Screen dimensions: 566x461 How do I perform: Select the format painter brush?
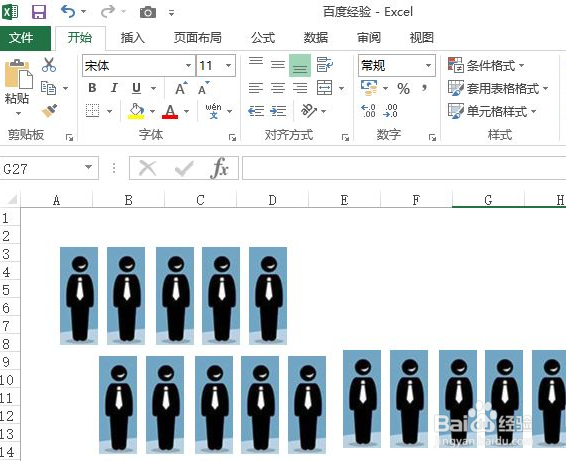[49, 111]
